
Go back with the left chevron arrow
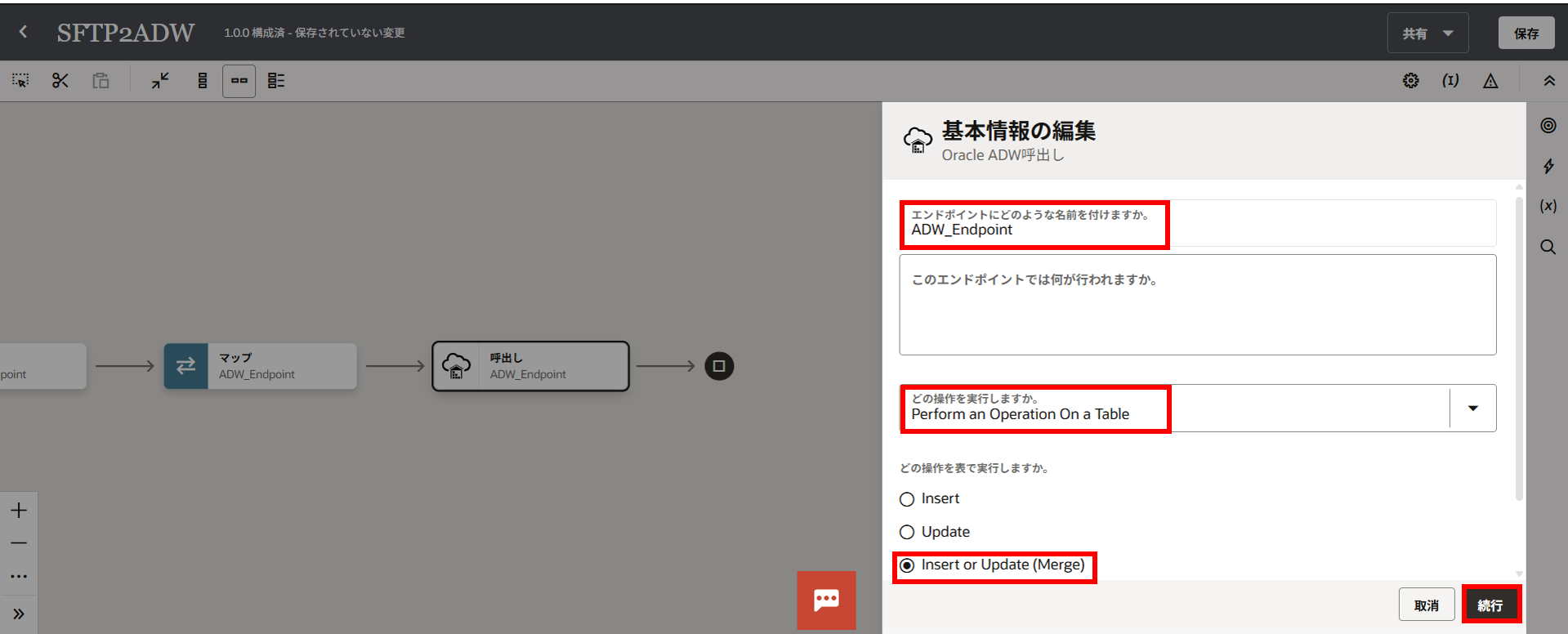click(x=23, y=32)
